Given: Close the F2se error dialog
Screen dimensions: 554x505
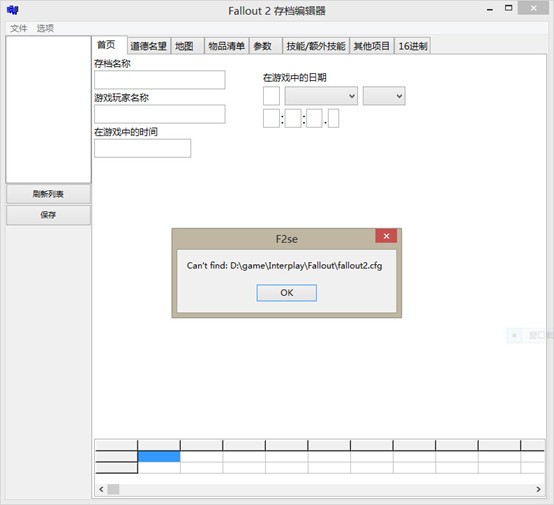Looking at the screenshot, I should point(386,236).
